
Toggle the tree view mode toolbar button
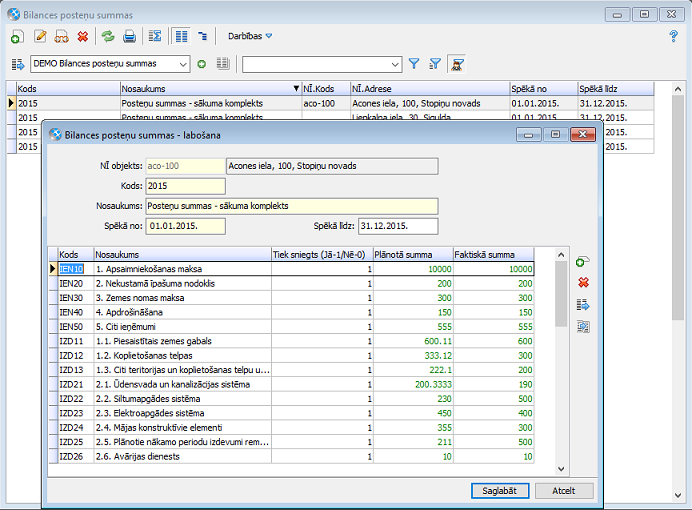[x=203, y=37]
